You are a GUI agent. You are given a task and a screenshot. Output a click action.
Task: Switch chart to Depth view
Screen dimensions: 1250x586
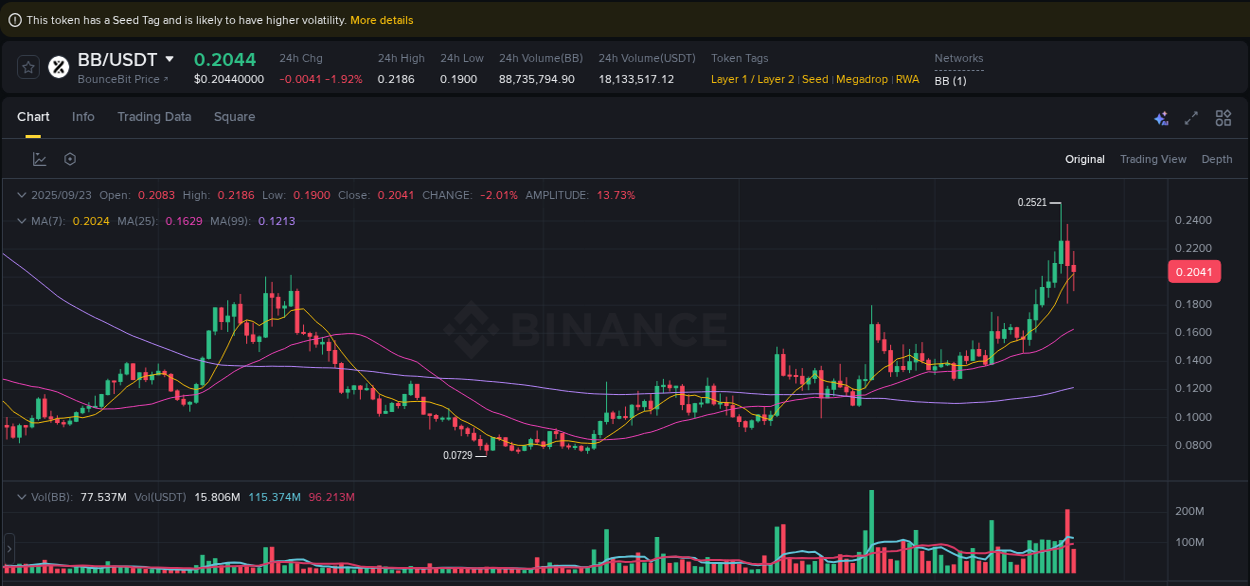coord(1216,159)
